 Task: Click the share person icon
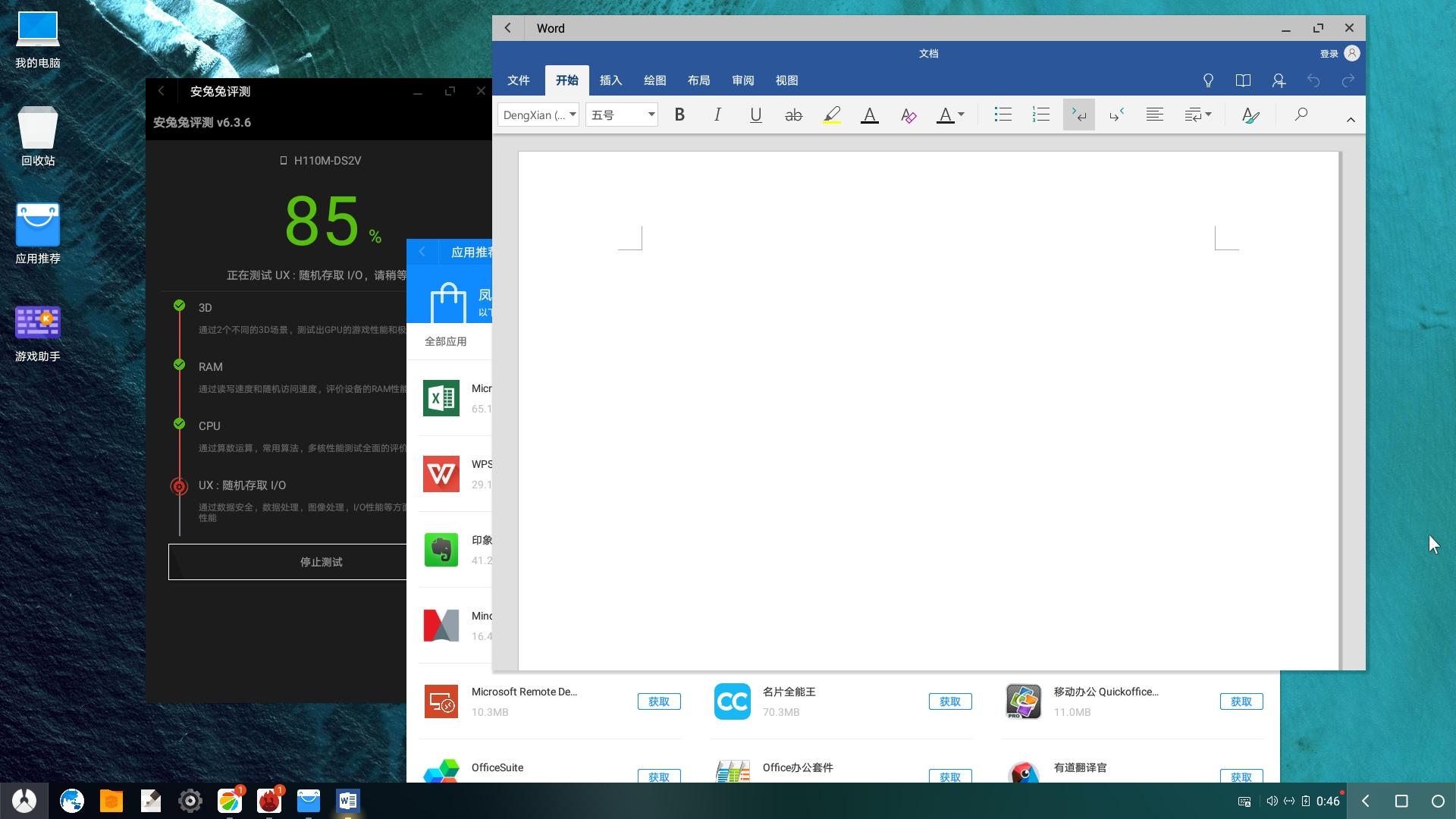point(1279,80)
